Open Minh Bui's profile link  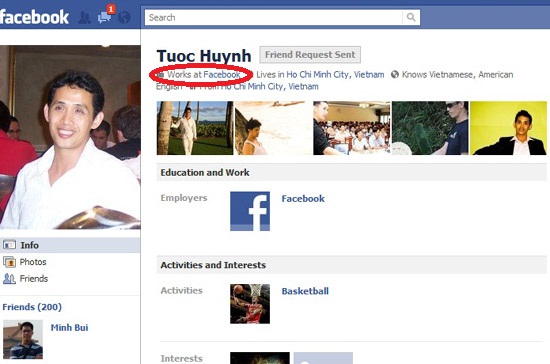[69, 328]
